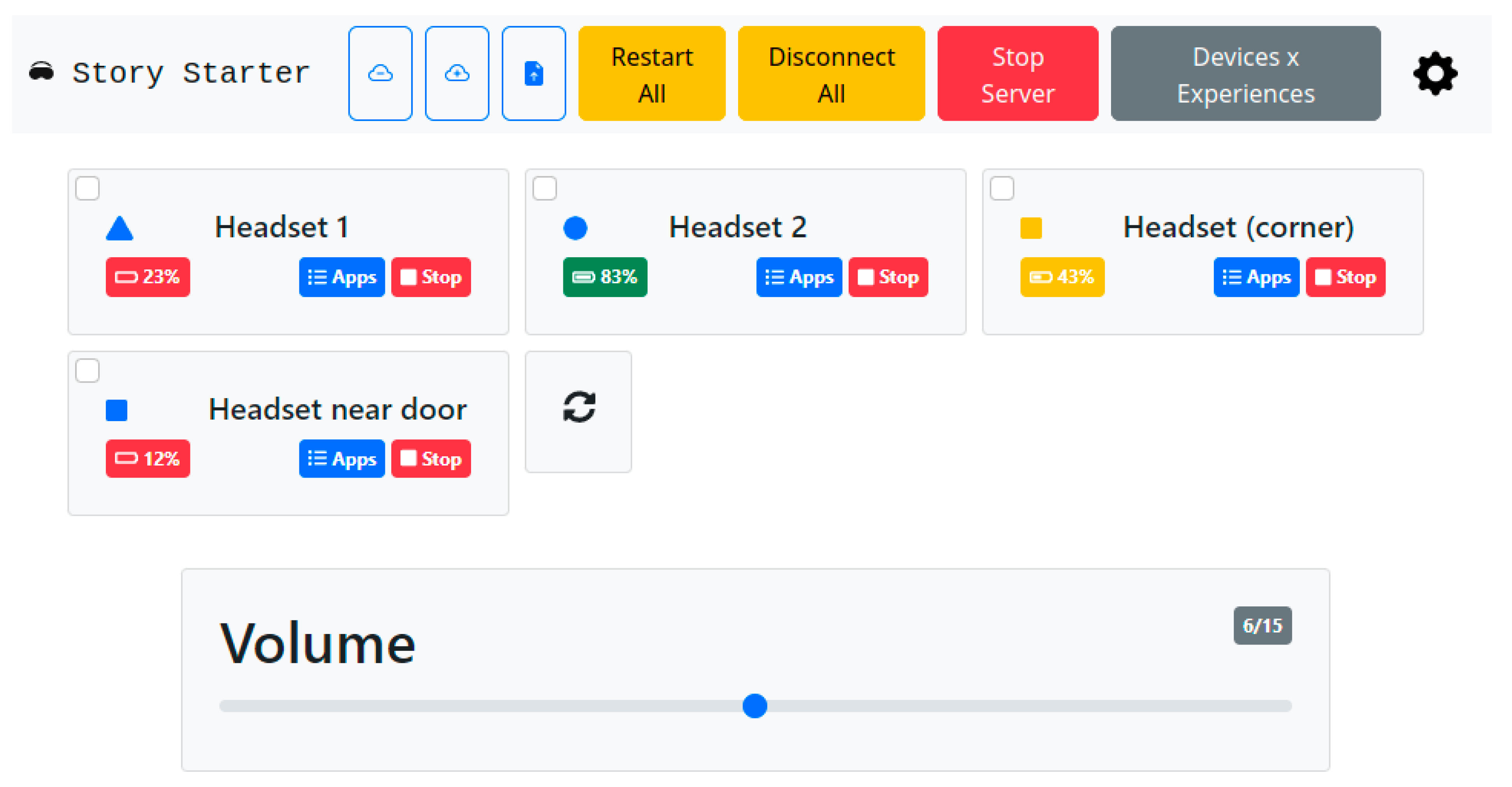Screen dimensions: 1512x787
Task: Click the Volume slider handle
Action: tap(755, 706)
